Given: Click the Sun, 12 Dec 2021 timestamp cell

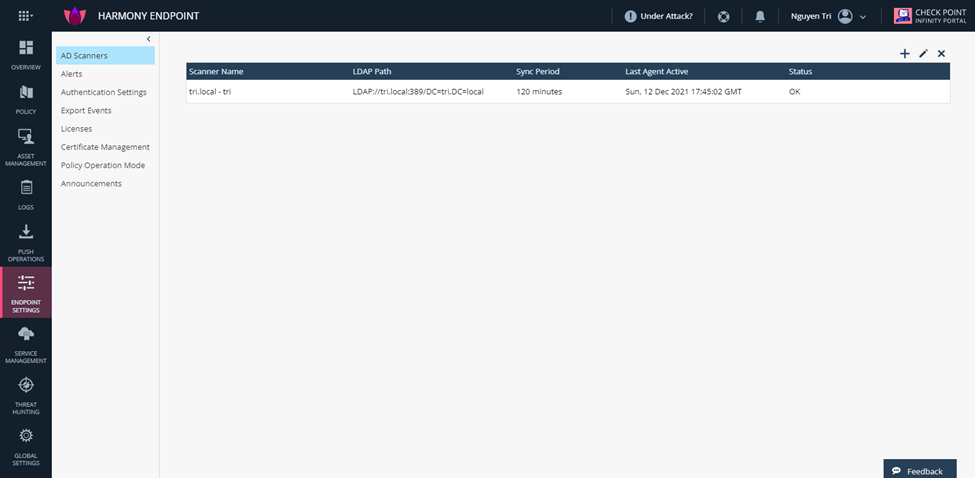Looking at the screenshot, I should pyautogui.click(x=683, y=91).
